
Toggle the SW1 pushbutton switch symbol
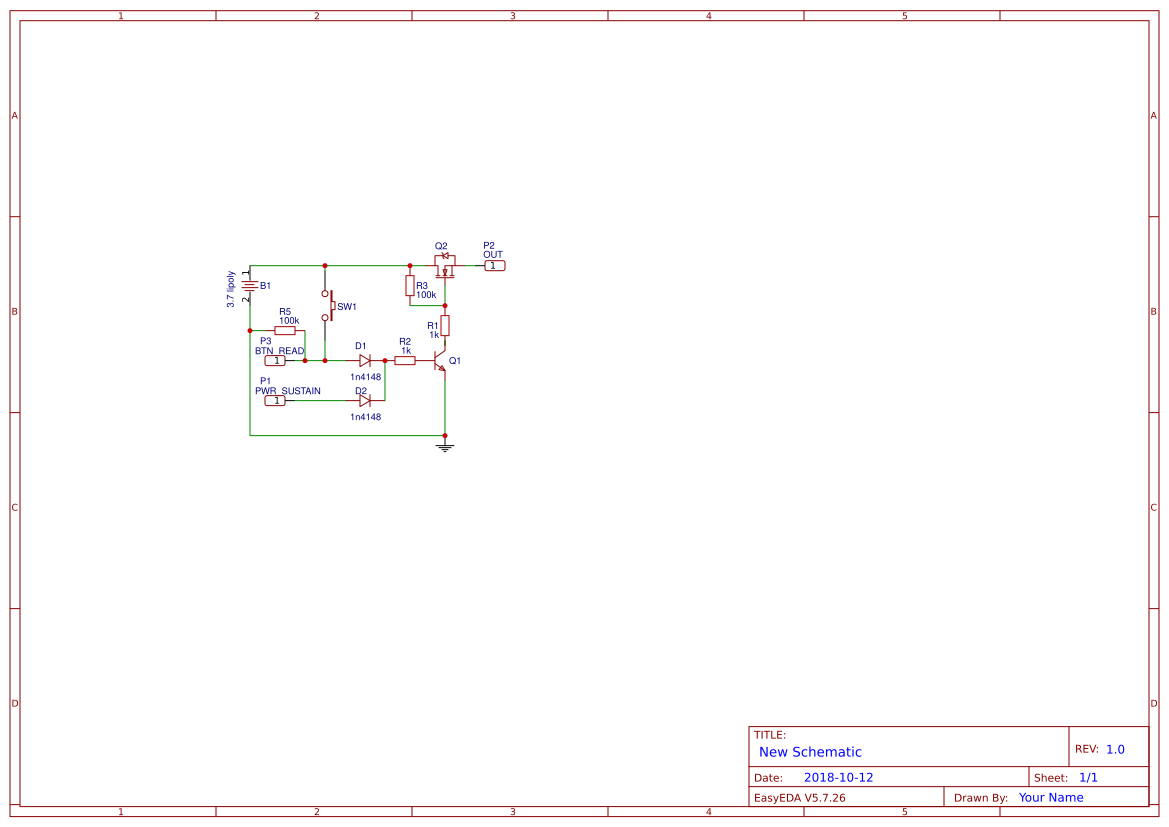click(331, 305)
